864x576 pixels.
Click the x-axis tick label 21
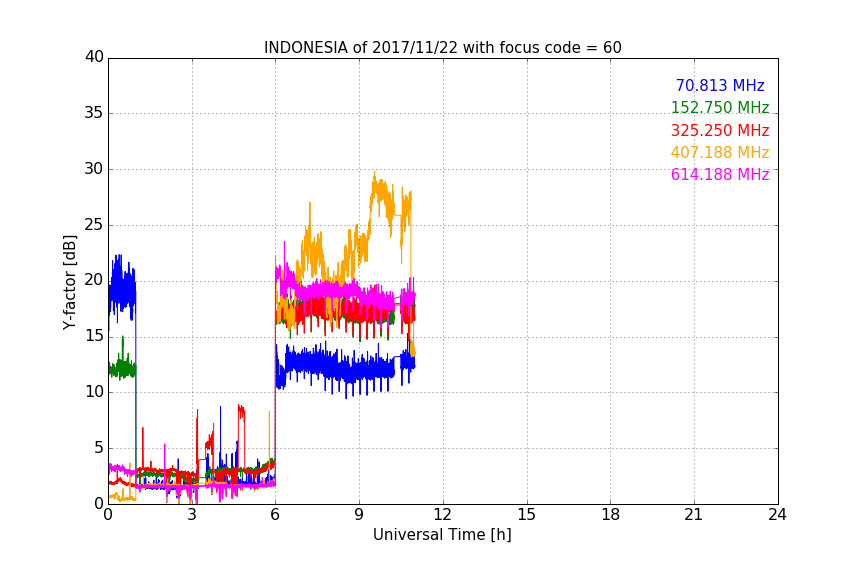(x=694, y=515)
